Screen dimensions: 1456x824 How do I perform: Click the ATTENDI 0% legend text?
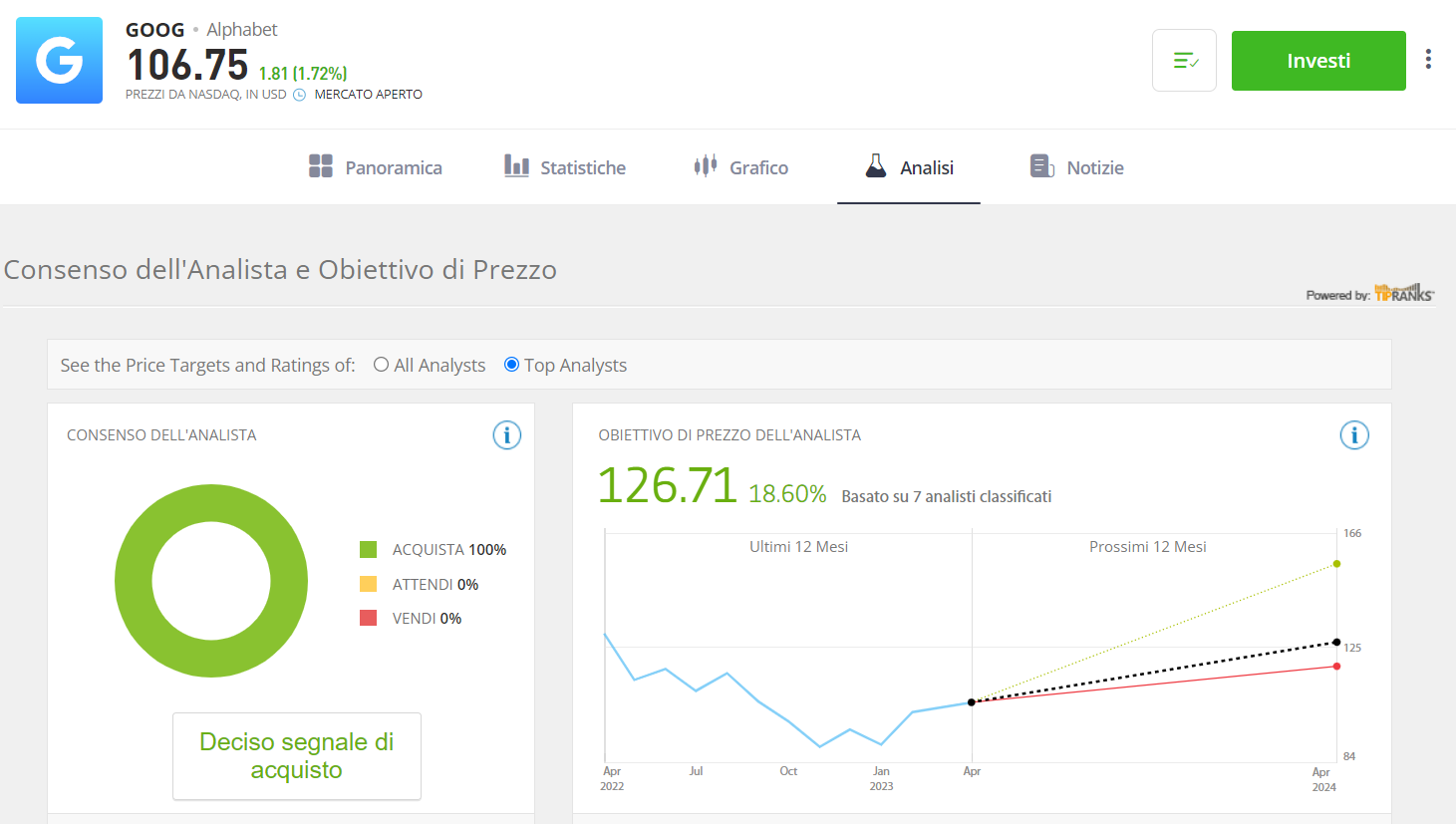pos(436,585)
